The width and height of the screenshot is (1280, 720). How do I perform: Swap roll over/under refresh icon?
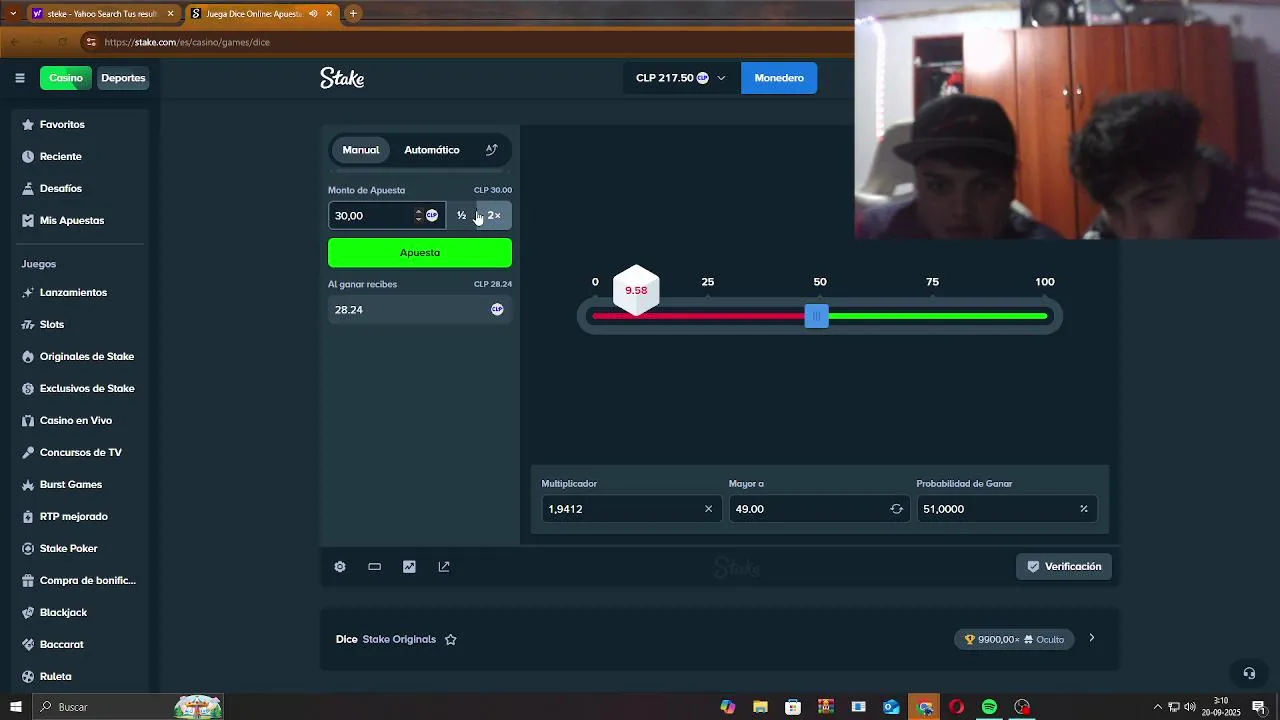tap(896, 509)
